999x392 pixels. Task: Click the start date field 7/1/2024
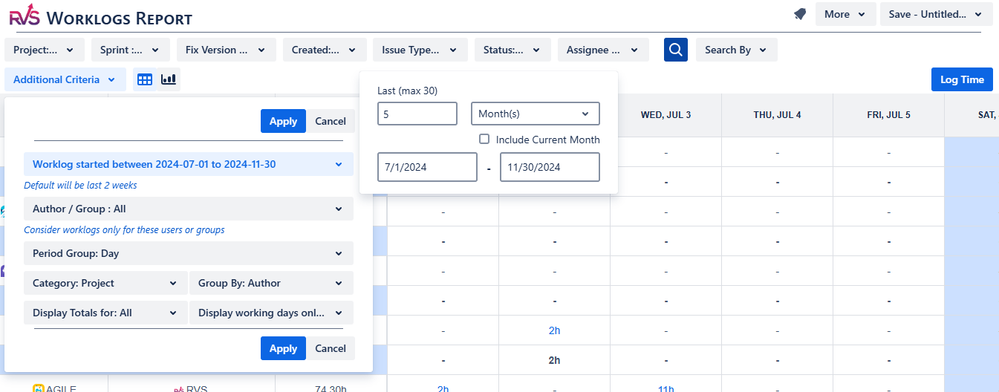427,167
